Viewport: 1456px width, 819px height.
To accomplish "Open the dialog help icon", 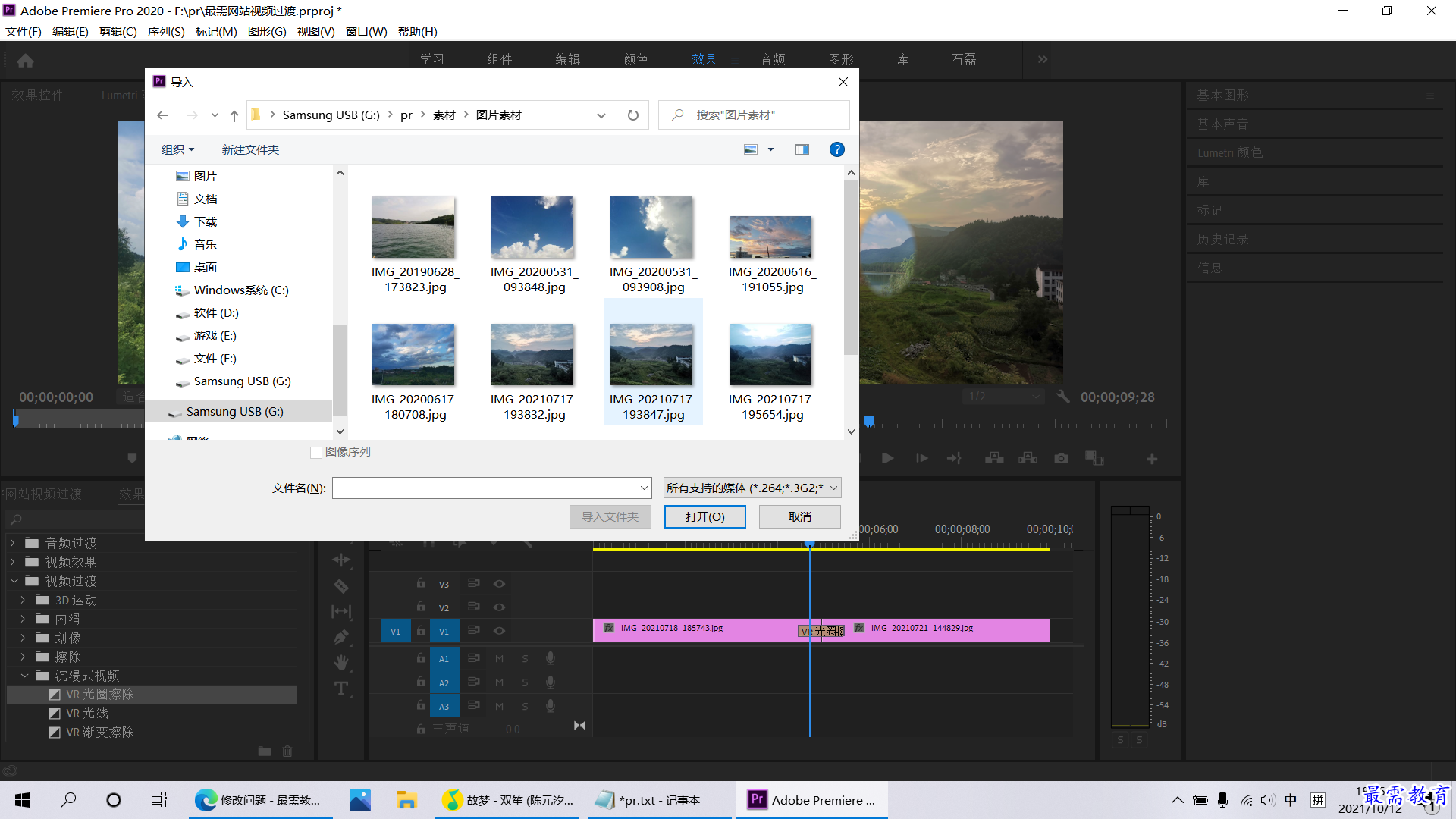I will pos(837,149).
